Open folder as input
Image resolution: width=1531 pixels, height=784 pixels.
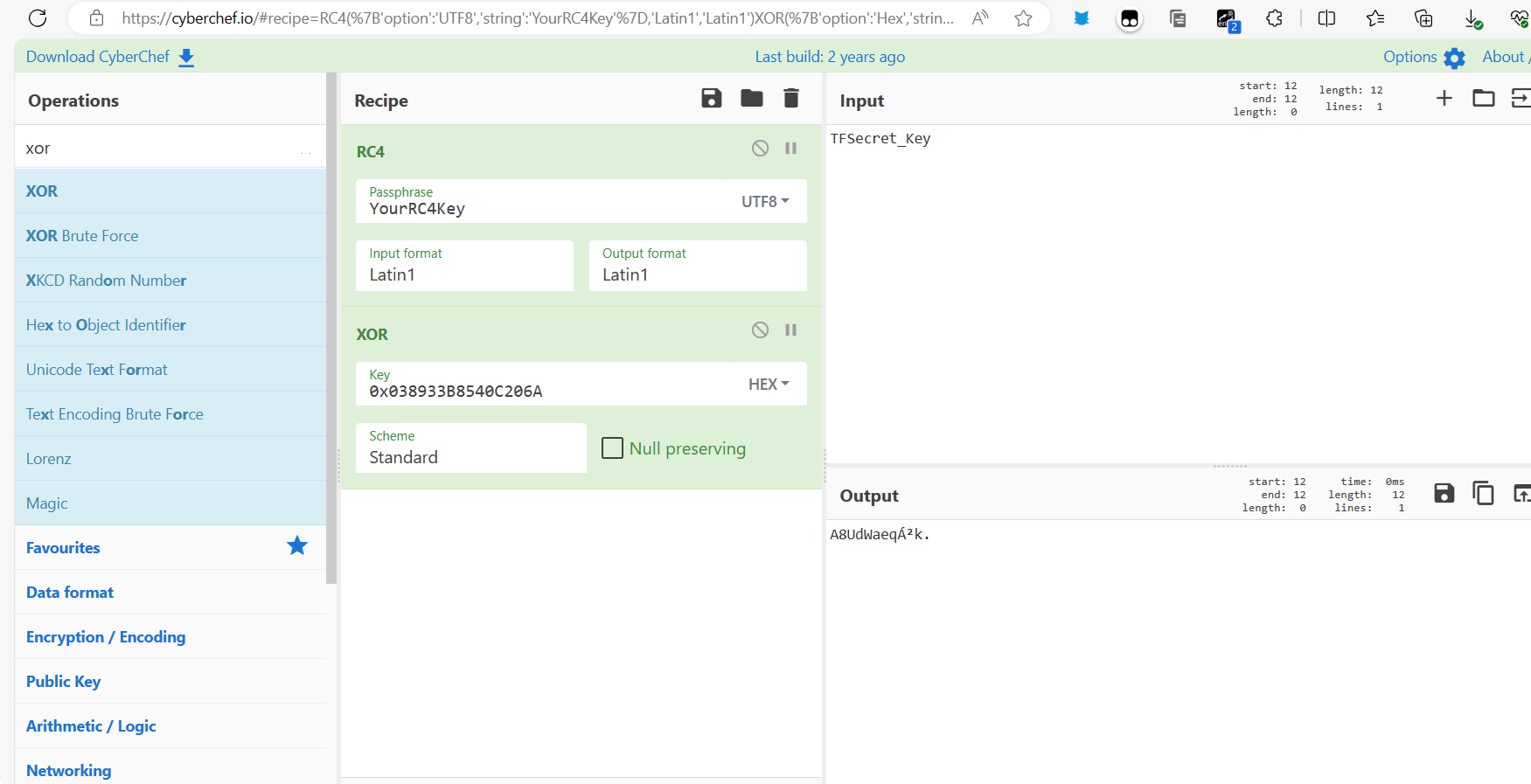point(1484,98)
